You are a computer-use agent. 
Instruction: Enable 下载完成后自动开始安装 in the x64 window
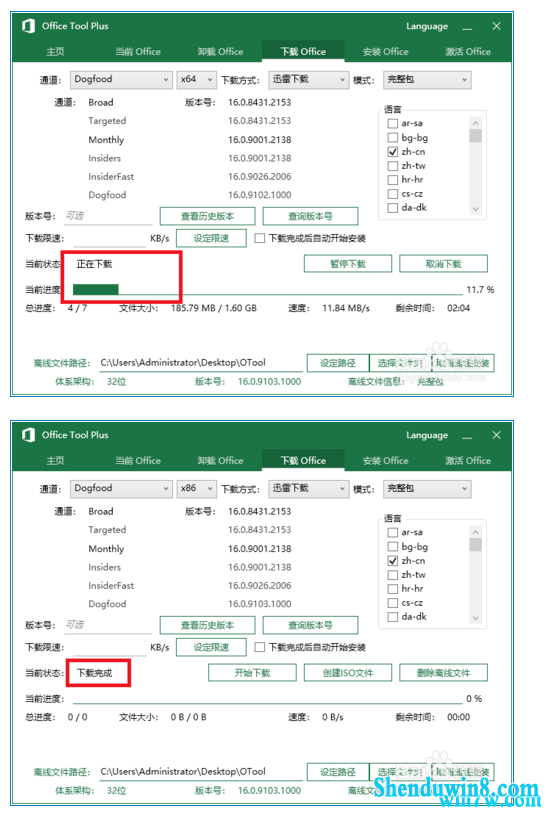[259, 238]
